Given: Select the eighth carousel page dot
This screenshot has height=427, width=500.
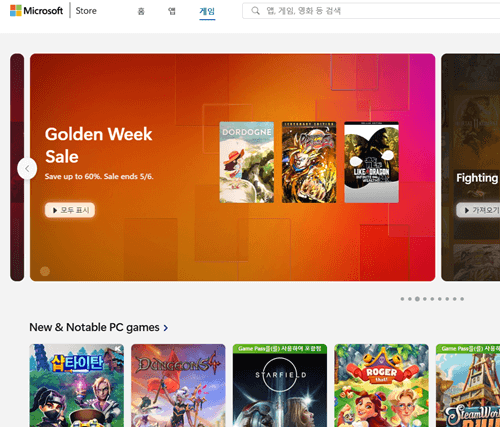Looking at the screenshot, I should click(455, 299).
